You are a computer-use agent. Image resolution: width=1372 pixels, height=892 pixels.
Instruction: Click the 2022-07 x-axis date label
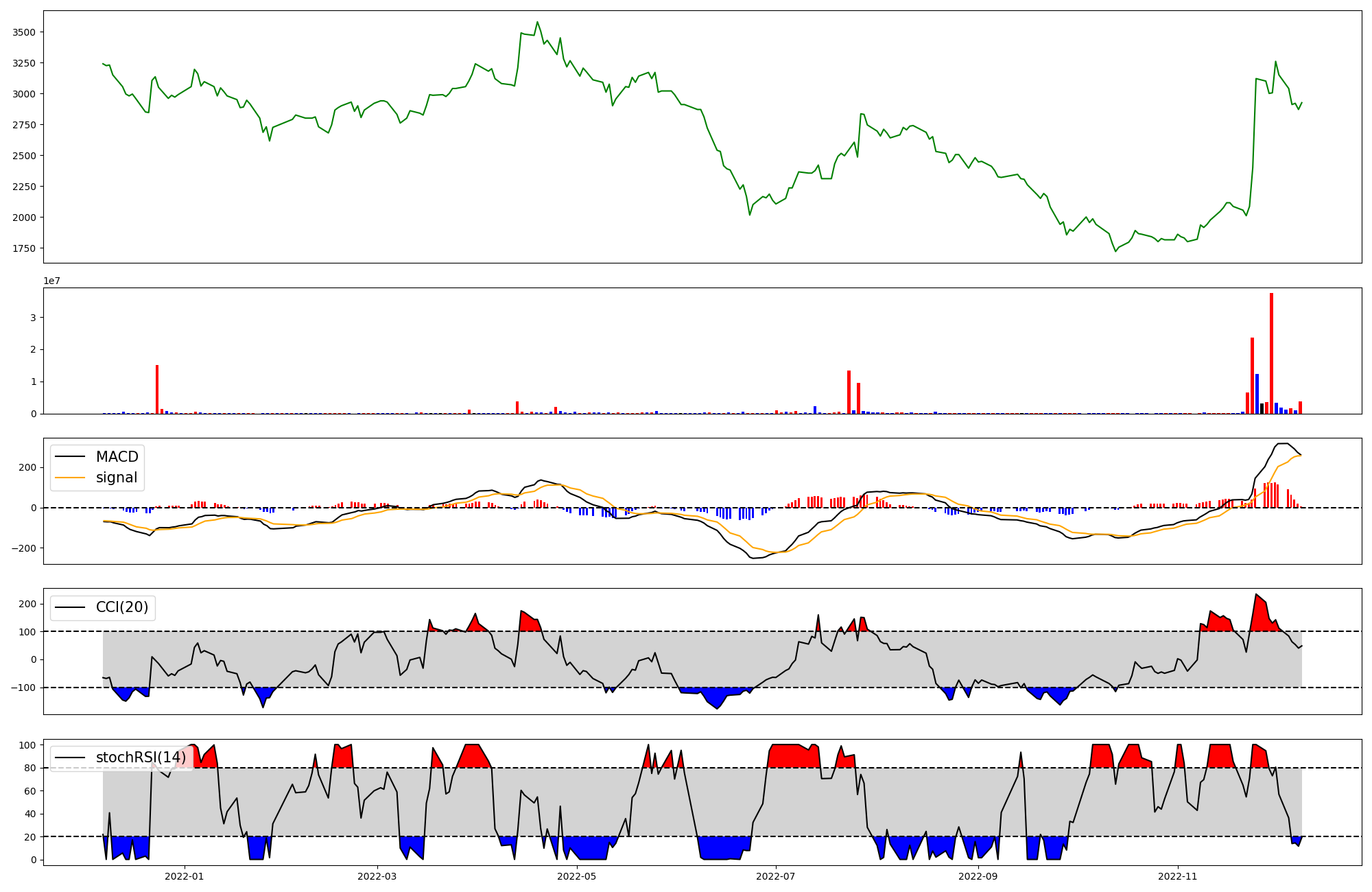tap(776, 876)
